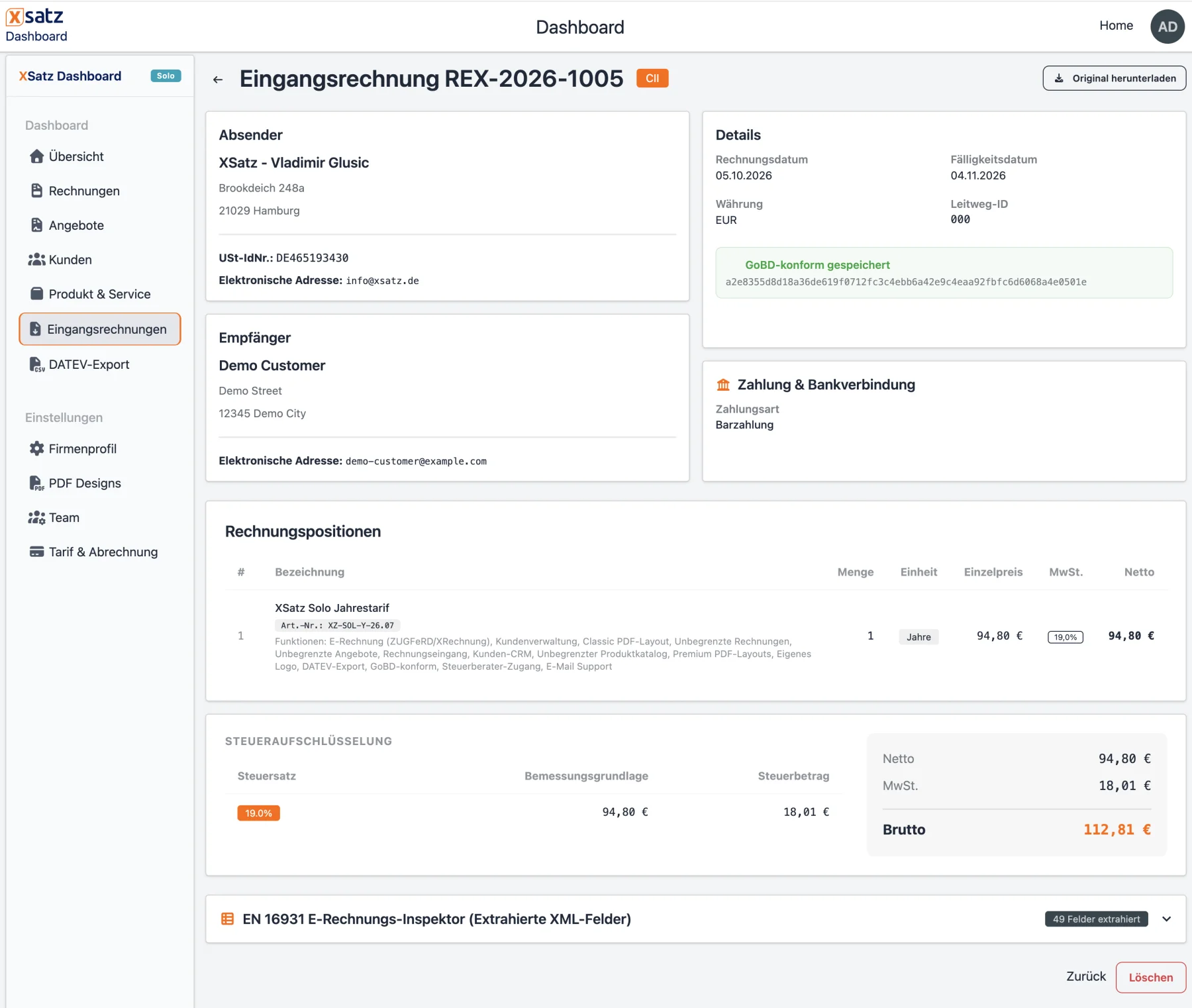Click the Solo plan badge
Screen dimensions: 1192x1008
pos(166,76)
